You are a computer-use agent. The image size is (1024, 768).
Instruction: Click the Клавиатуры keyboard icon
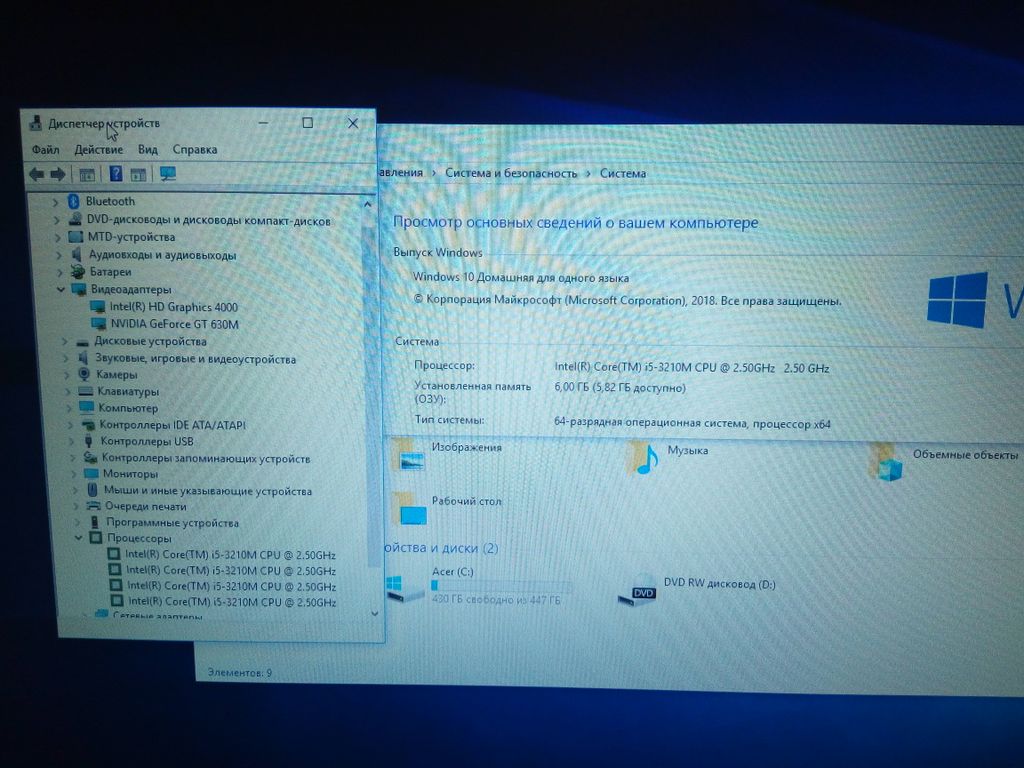[x=86, y=391]
